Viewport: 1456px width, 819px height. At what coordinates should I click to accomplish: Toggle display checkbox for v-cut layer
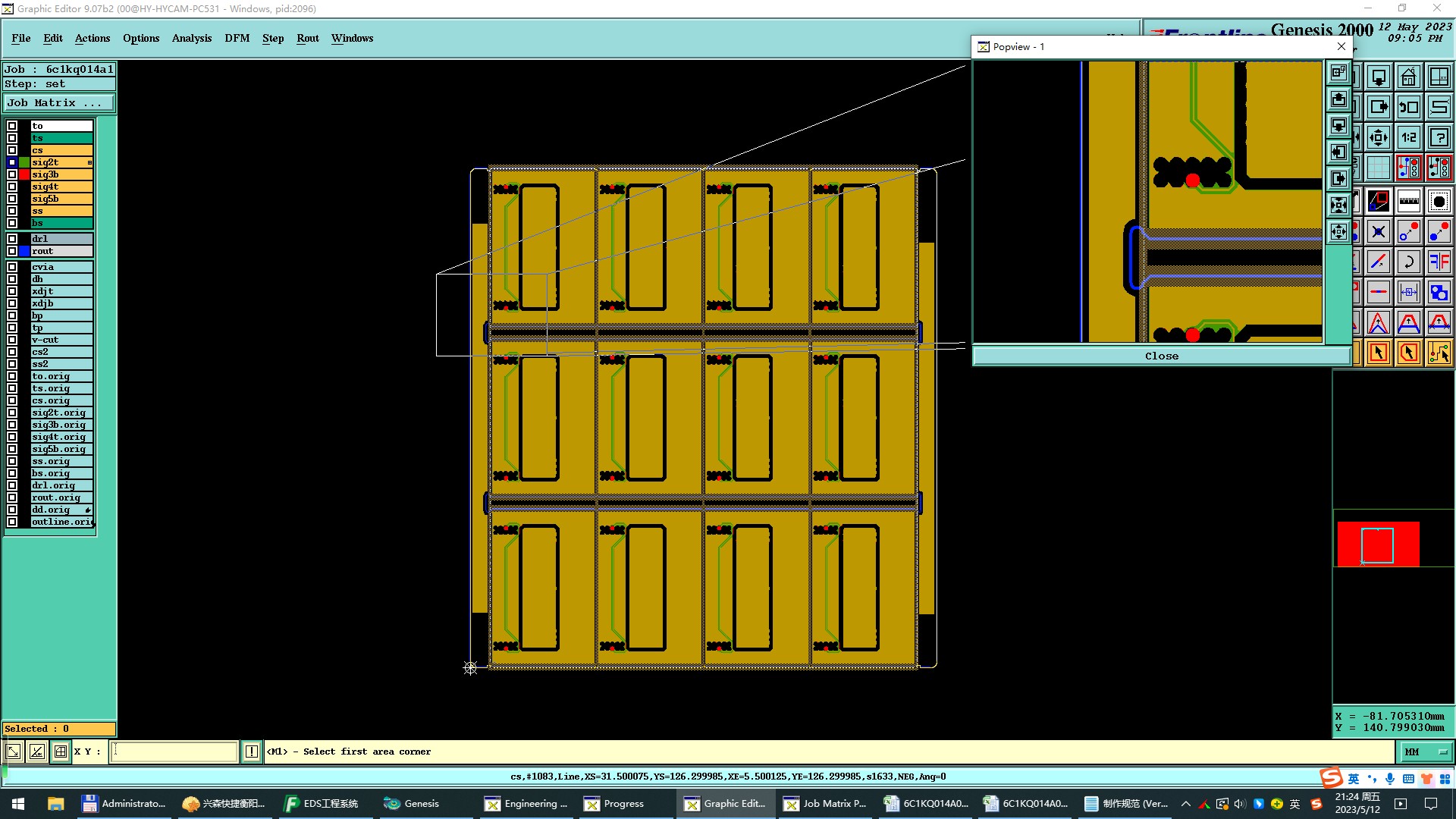point(12,340)
